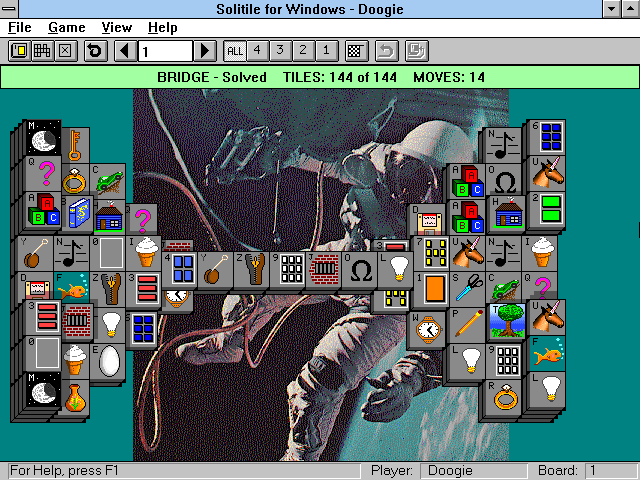Click the "BRIDGE - Solved" status text
This screenshot has width=640, height=480.
[x=212, y=77]
